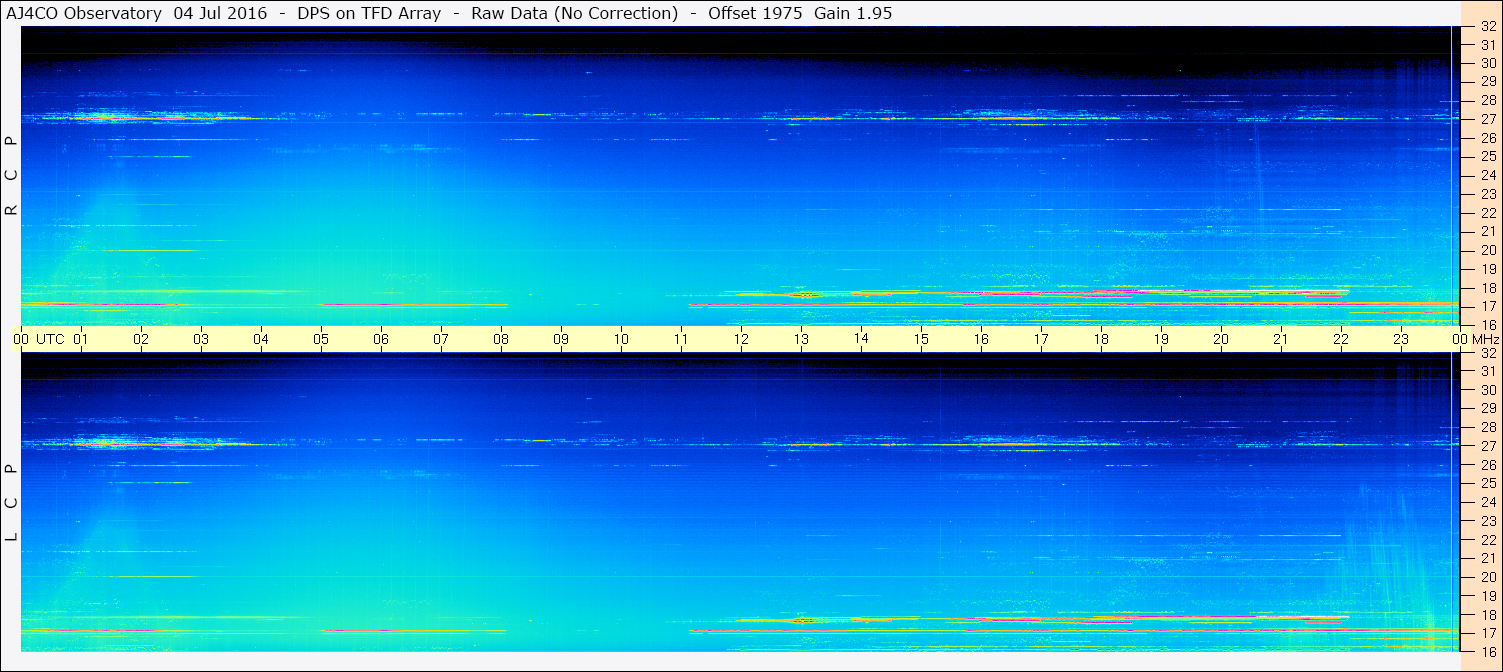Click the 11 hour marker on UTC axis
Screen dimensions: 1503x672
coord(681,339)
